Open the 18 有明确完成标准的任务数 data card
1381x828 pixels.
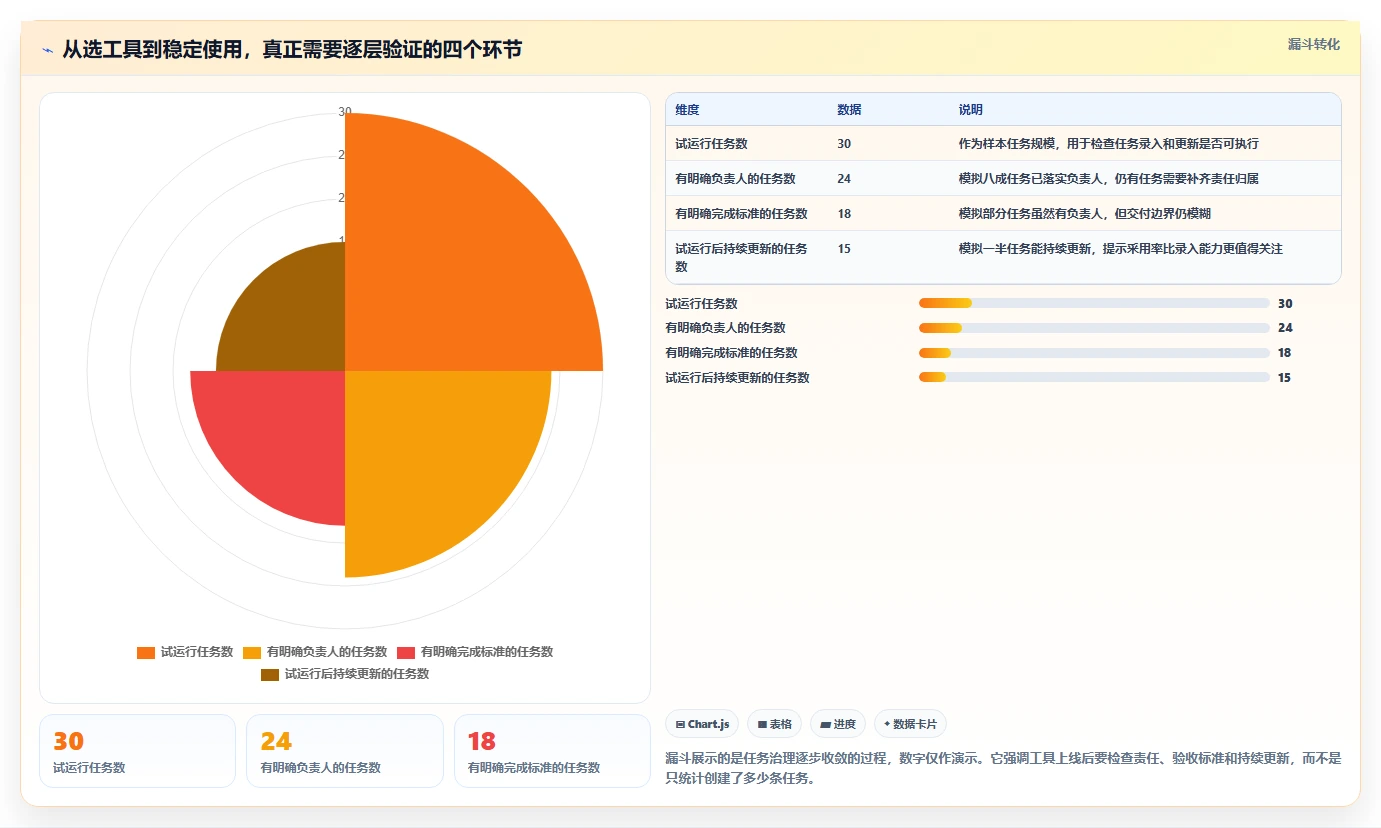[x=552, y=751]
